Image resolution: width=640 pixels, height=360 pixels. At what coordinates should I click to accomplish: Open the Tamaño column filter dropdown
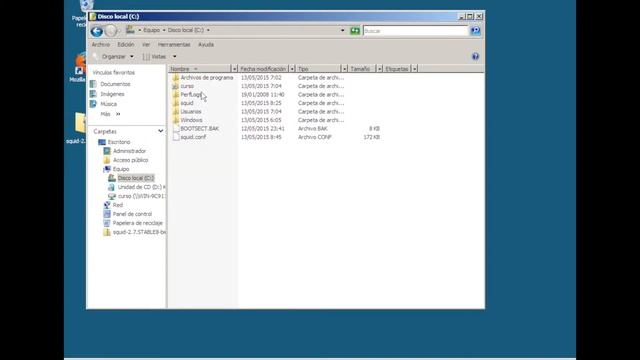pos(380,69)
